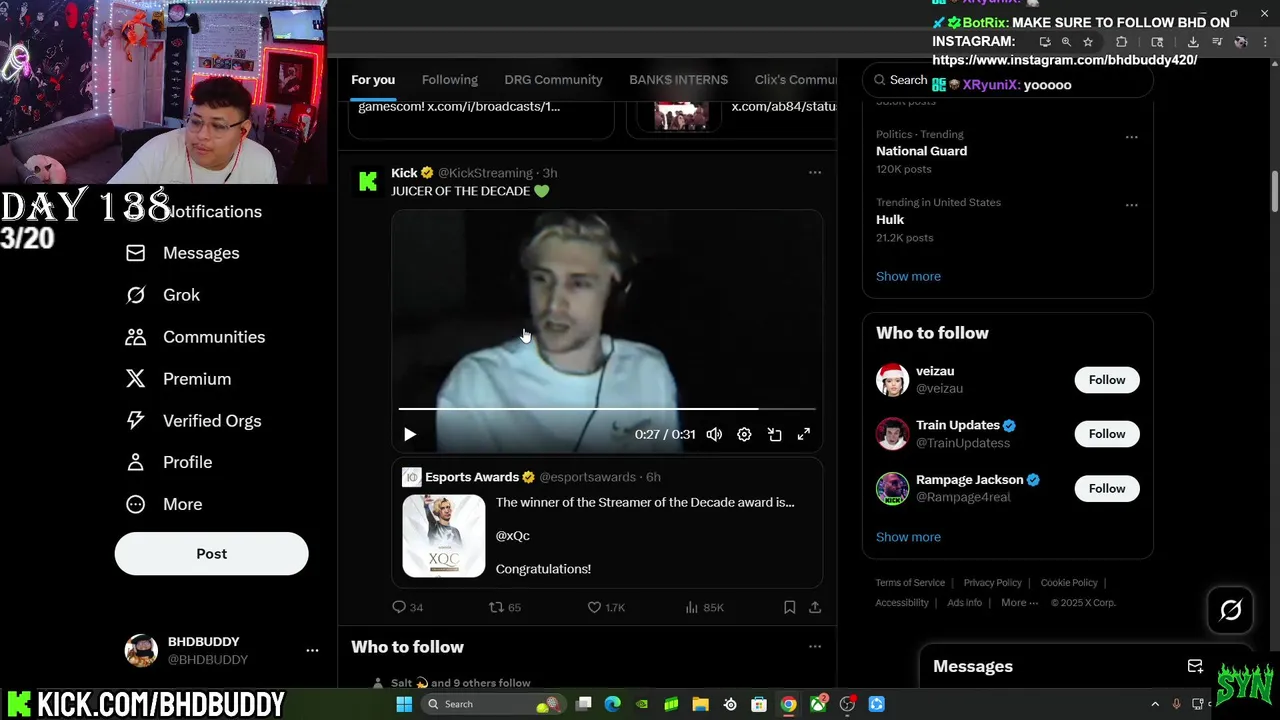
Task: Toggle picture-in-picture for the video
Action: [774, 434]
